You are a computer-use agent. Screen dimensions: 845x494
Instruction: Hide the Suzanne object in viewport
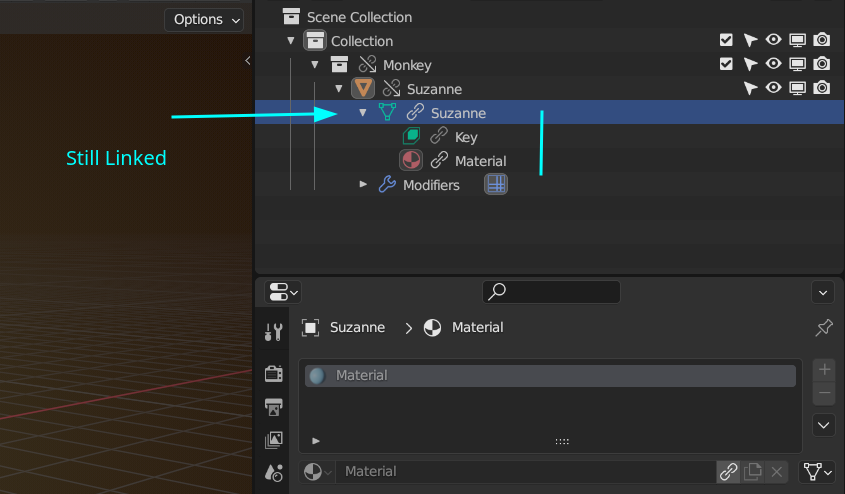[773, 89]
